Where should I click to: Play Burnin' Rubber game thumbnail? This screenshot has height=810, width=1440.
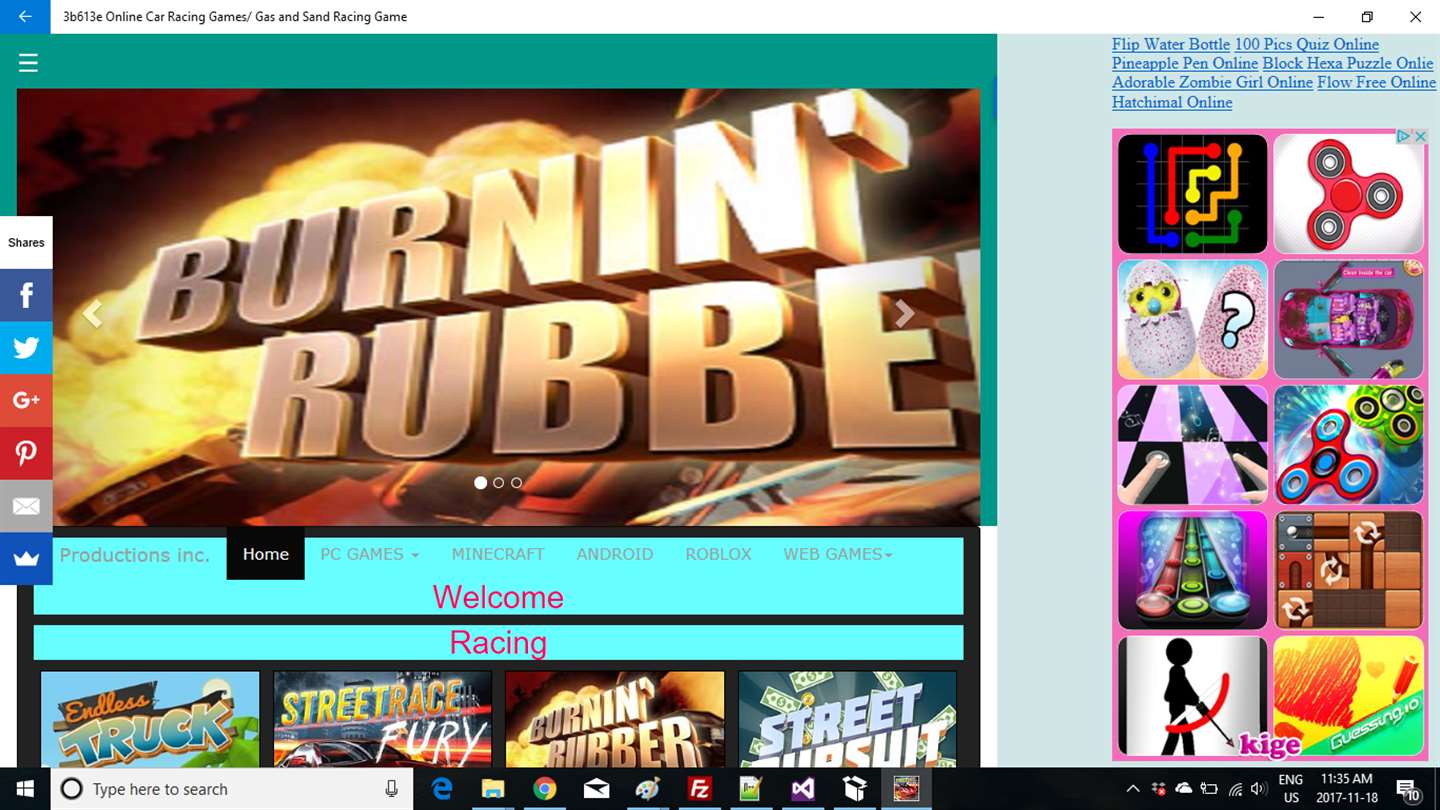click(615, 719)
